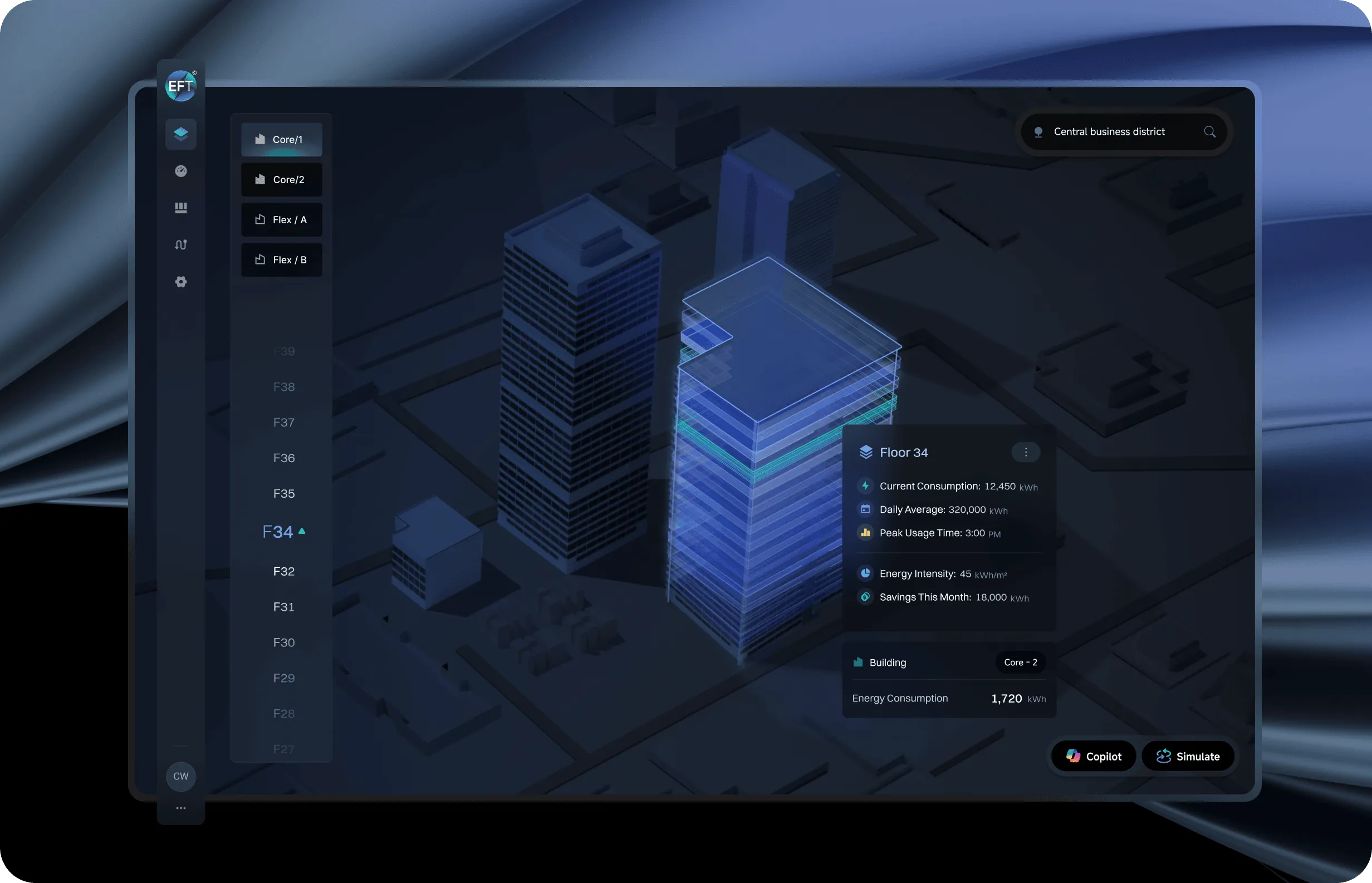Click the EFT logo icon

(180, 86)
